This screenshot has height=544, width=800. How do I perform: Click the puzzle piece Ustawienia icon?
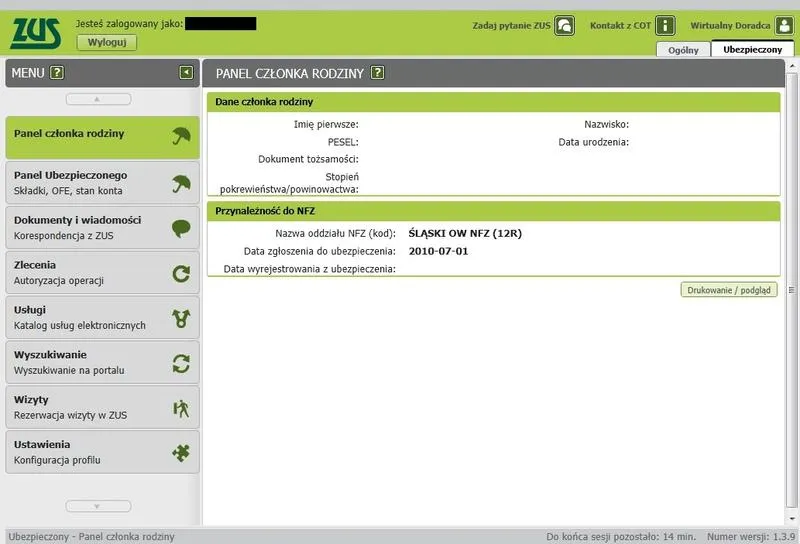click(181, 452)
